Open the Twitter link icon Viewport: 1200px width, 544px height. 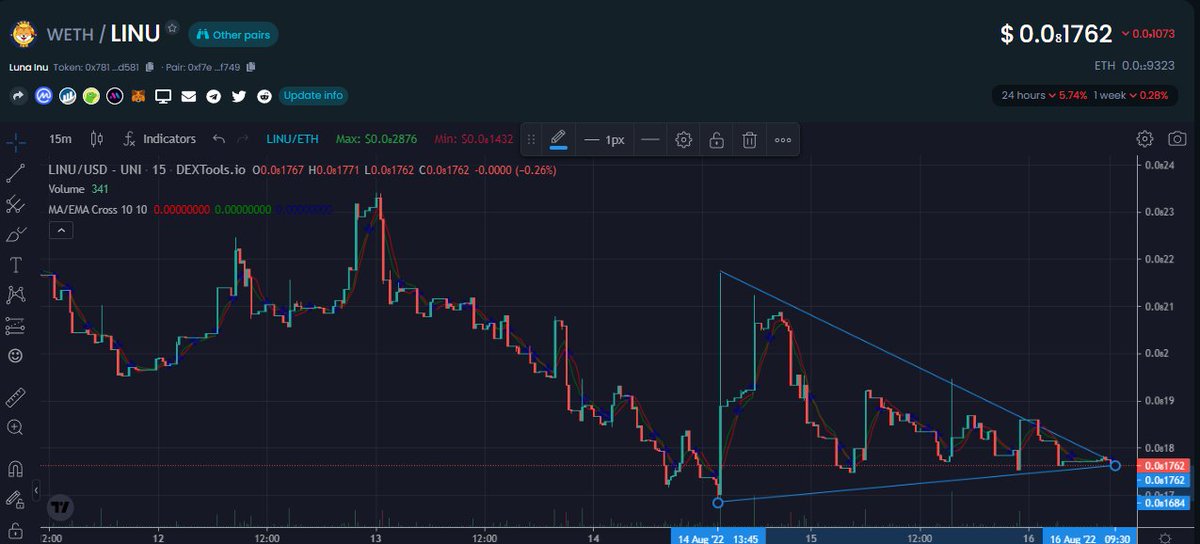point(238,96)
